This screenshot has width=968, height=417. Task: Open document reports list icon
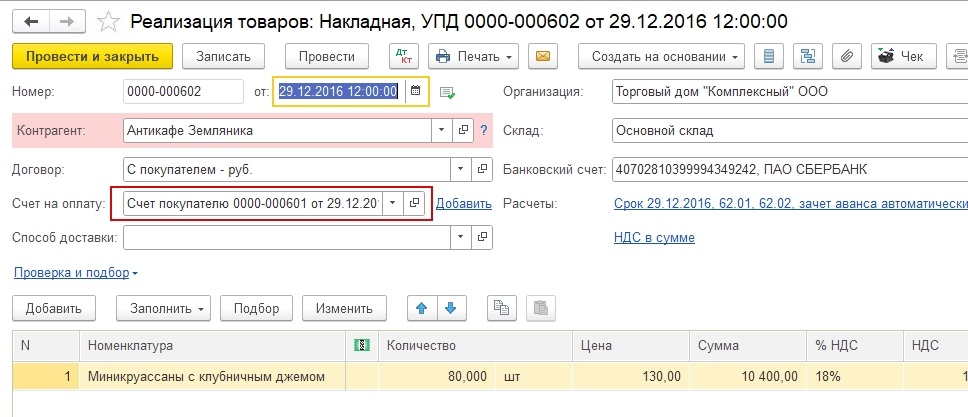point(769,56)
